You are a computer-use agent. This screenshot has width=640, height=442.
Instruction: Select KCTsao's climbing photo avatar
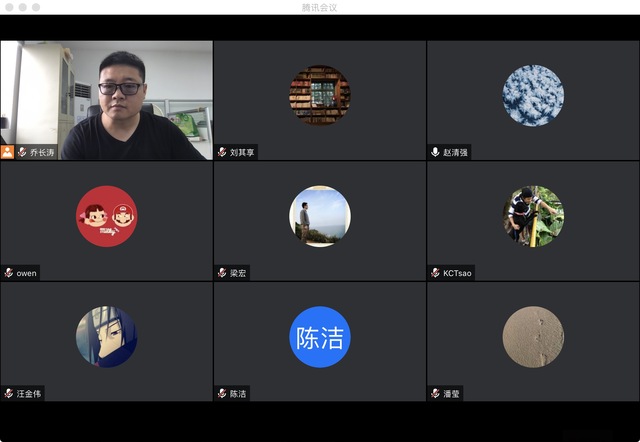pyautogui.click(x=533, y=216)
